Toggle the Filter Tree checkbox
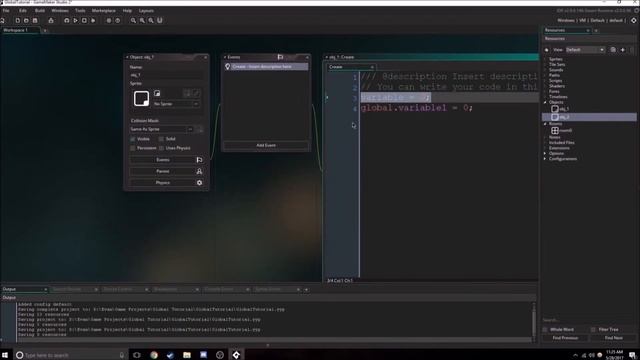Image resolution: width=640 pixels, height=360 pixels. tap(593, 330)
